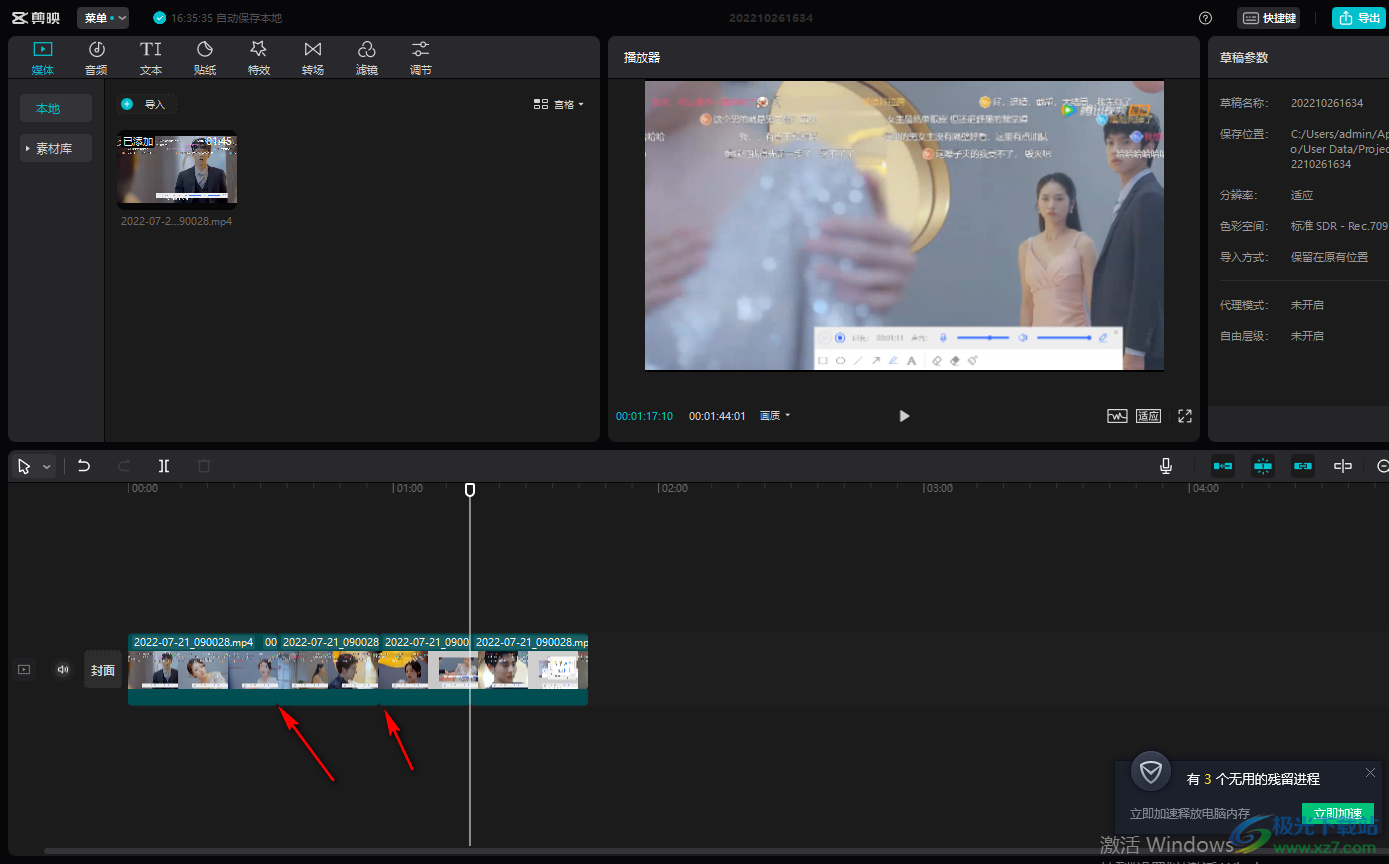This screenshot has width=1389, height=864.
Task: Open the 媒体 (Media) tab
Action: 43,58
